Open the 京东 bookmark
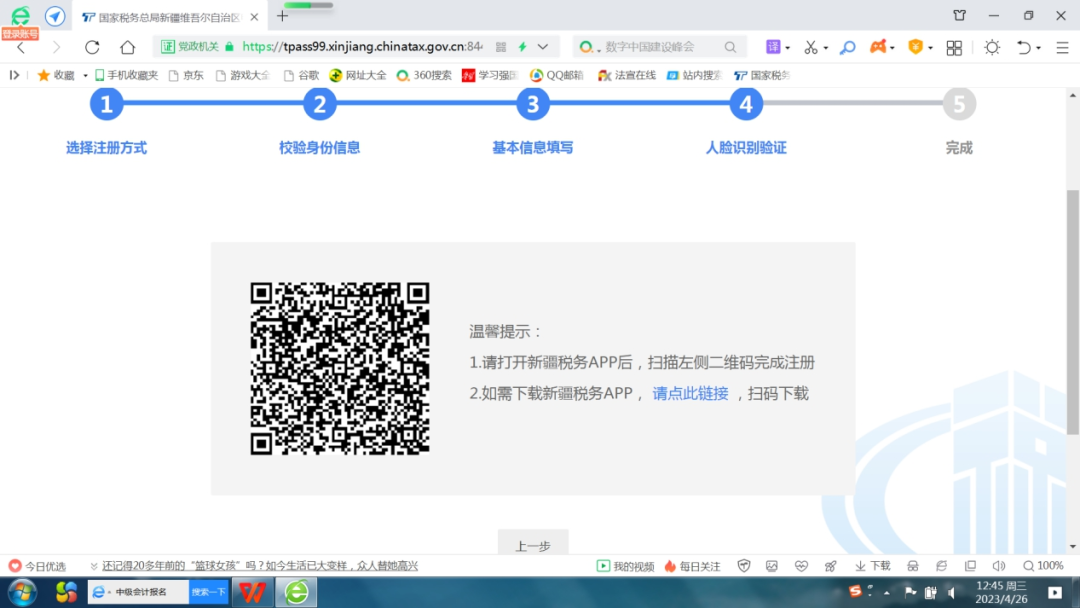 click(186, 75)
